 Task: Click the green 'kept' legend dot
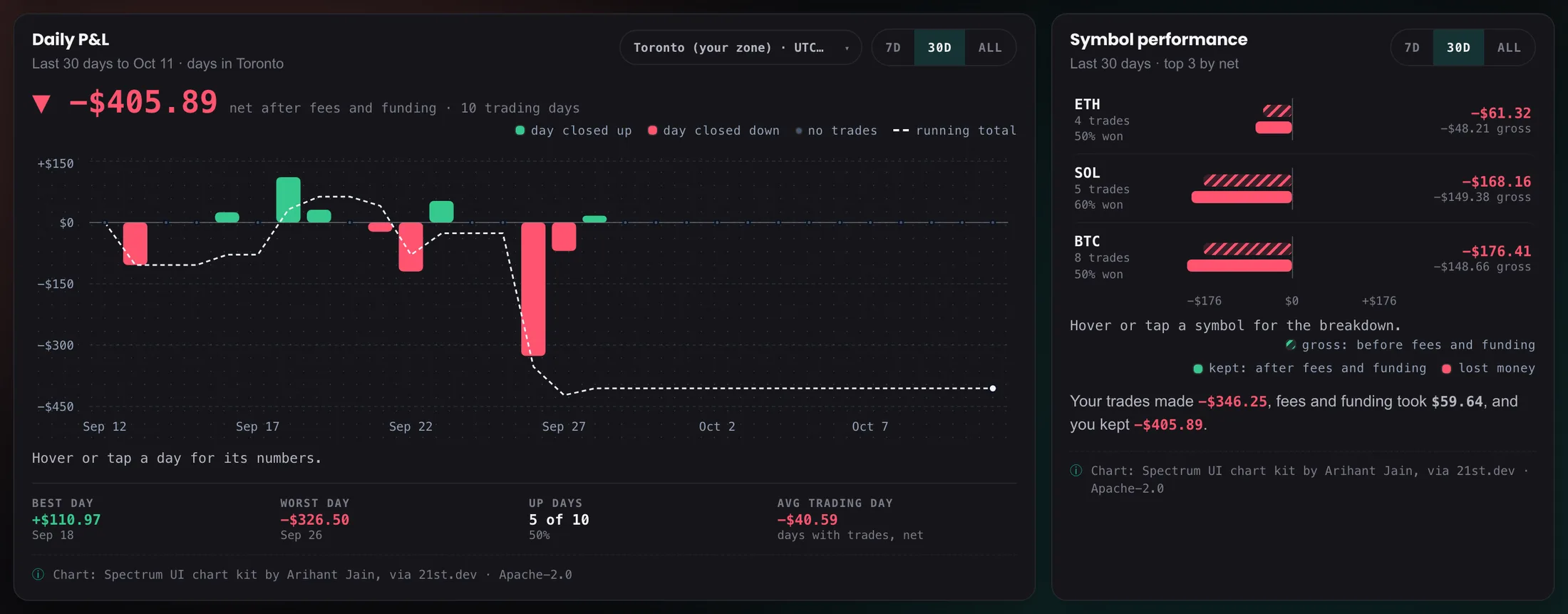click(x=1198, y=369)
